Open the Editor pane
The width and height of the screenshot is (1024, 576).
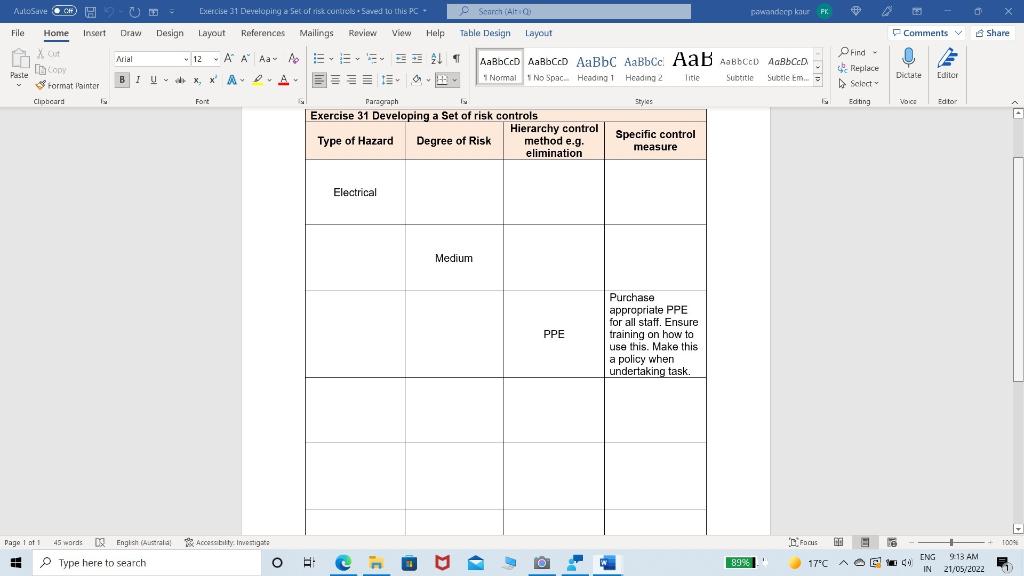[x=947, y=66]
